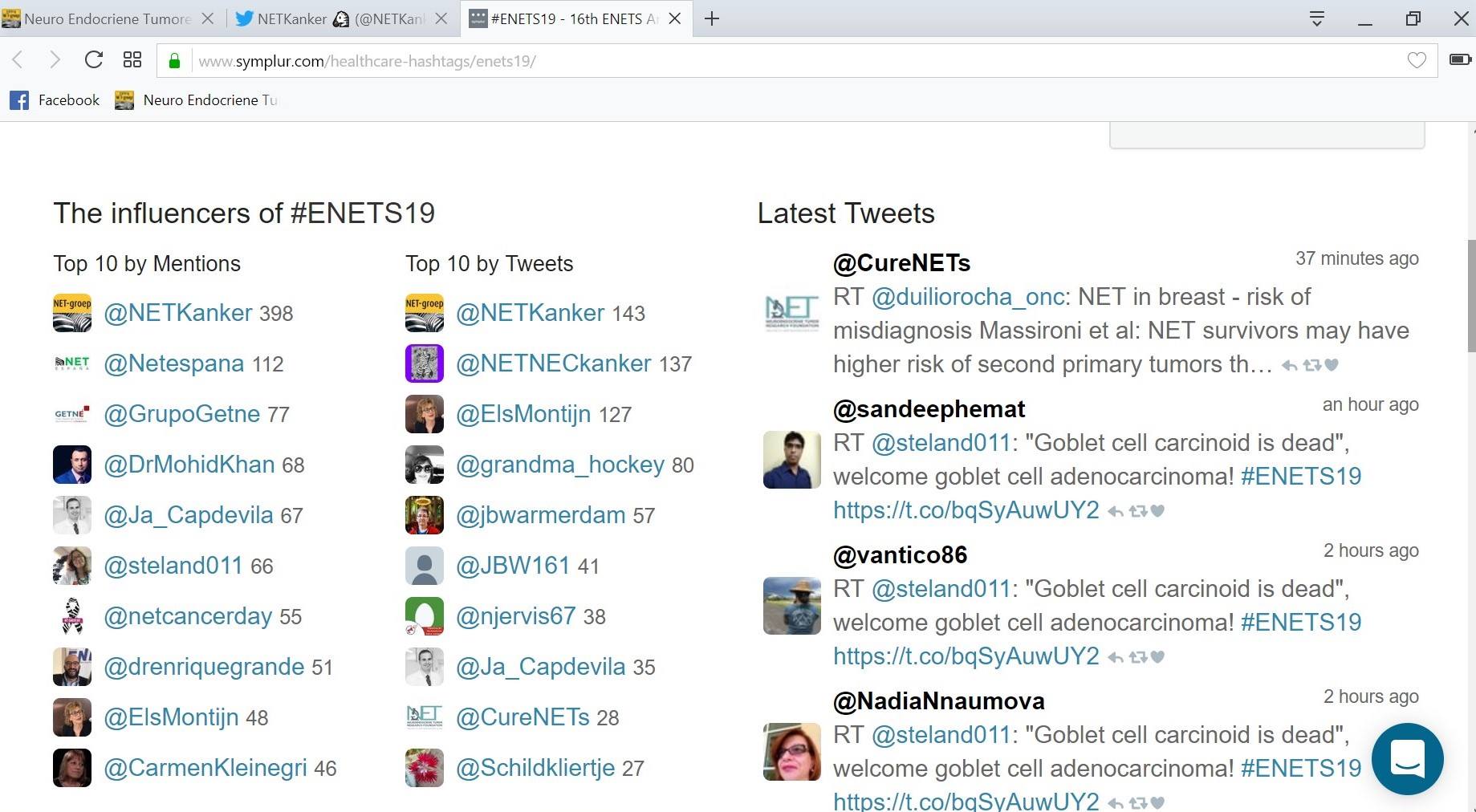Image resolution: width=1476 pixels, height=812 pixels.
Task: Click the @DrMohidKhan avatar in mentions list
Action: [x=72, y=465]
